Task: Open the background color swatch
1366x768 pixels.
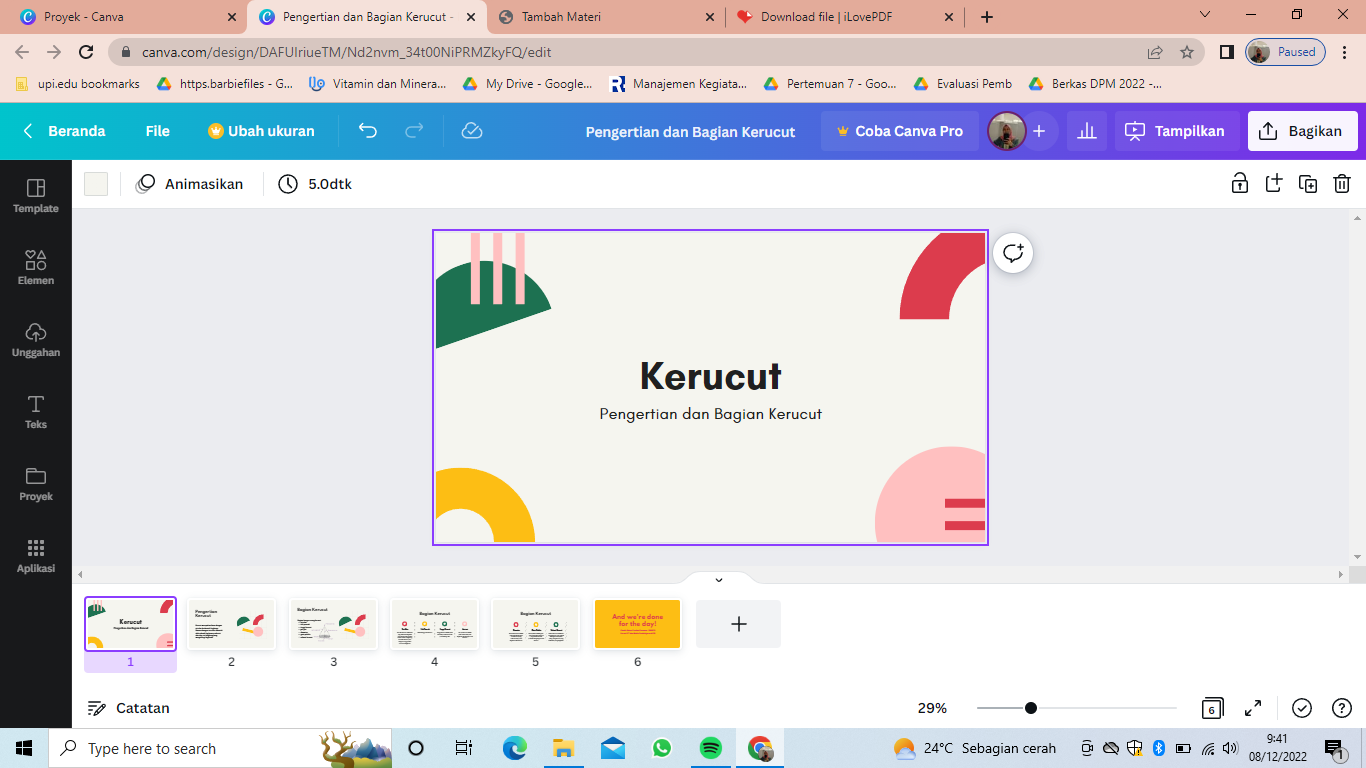Action: (96, 184)
